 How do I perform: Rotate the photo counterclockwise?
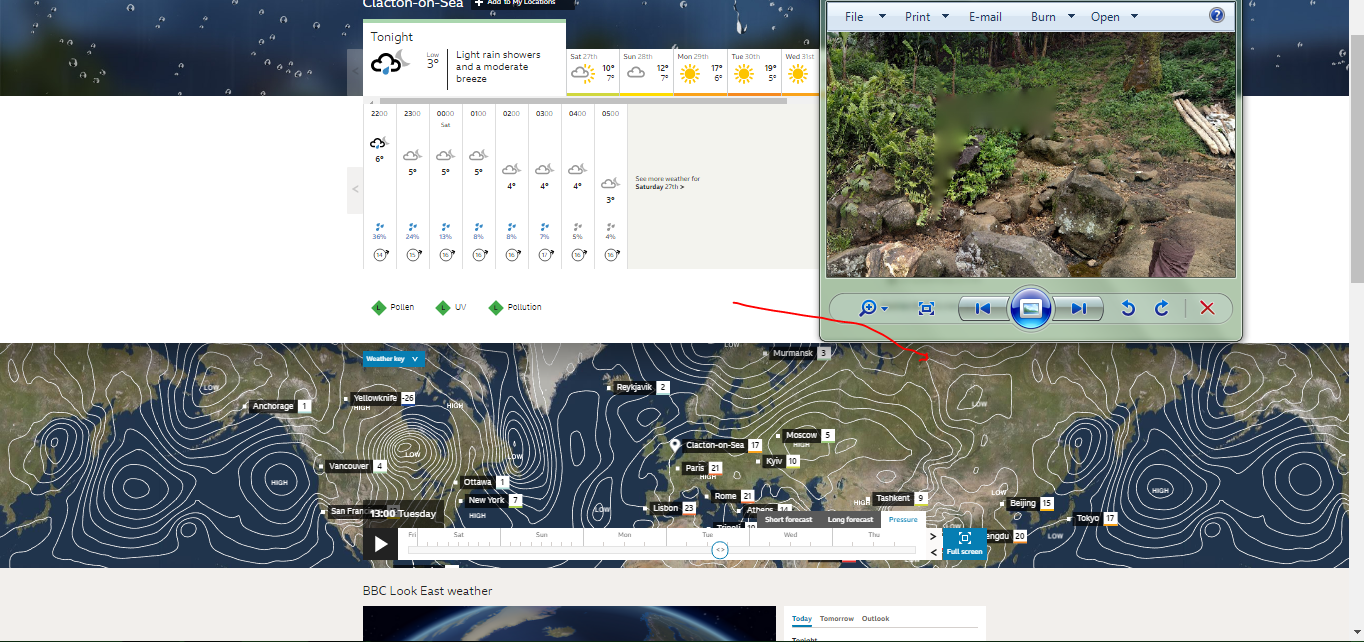[1128, 308]
